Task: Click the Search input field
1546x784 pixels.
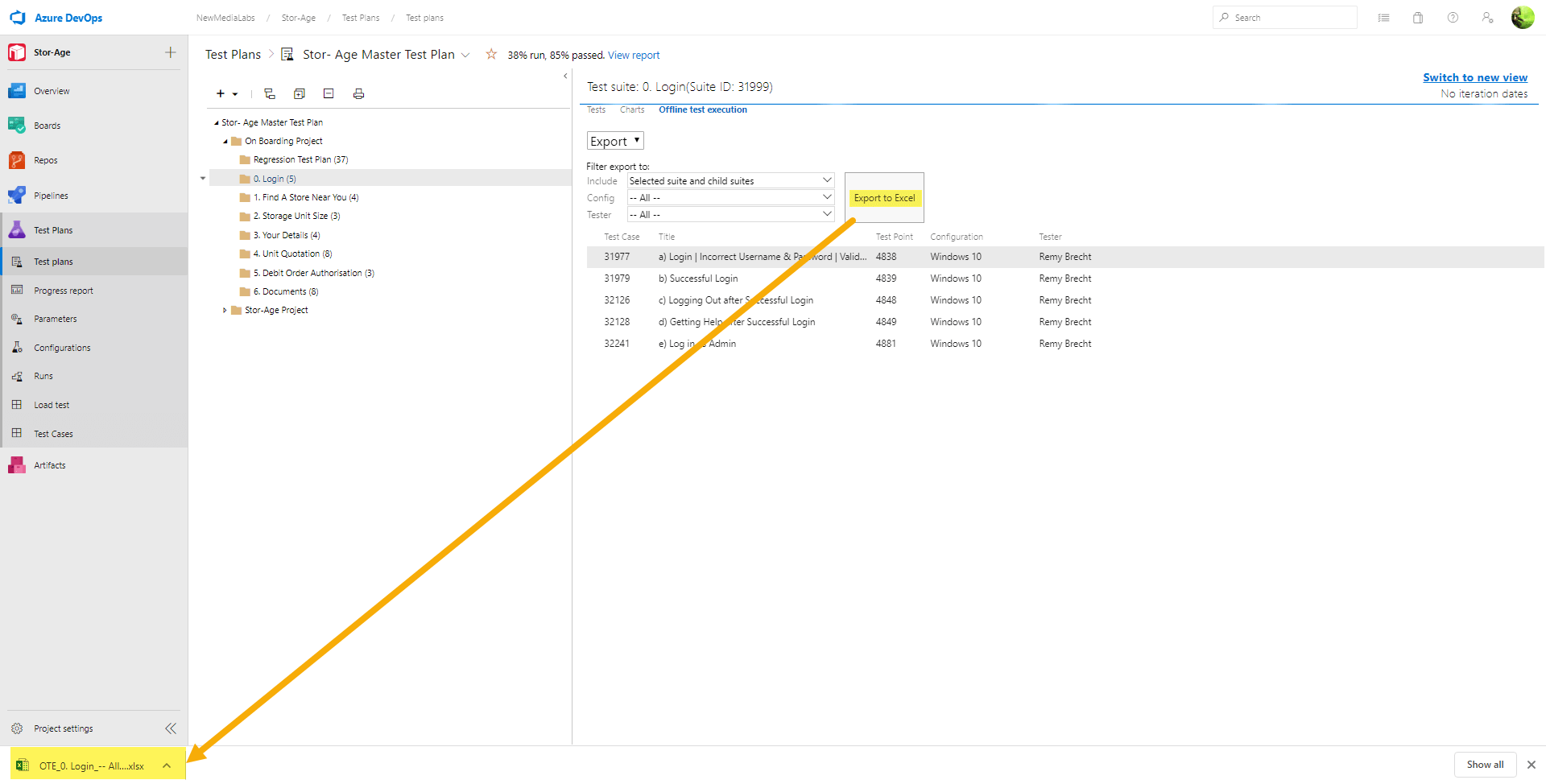Action: (1285, 18)
